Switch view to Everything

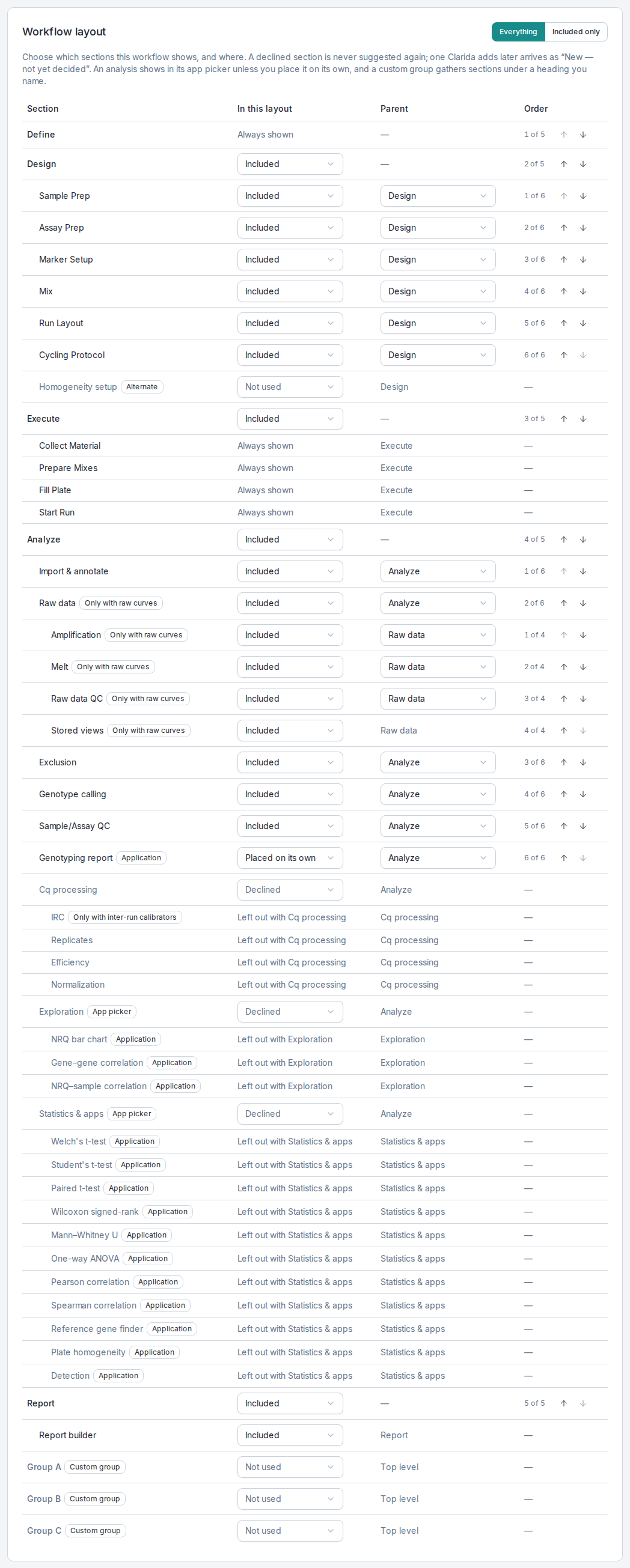[518, 32]
